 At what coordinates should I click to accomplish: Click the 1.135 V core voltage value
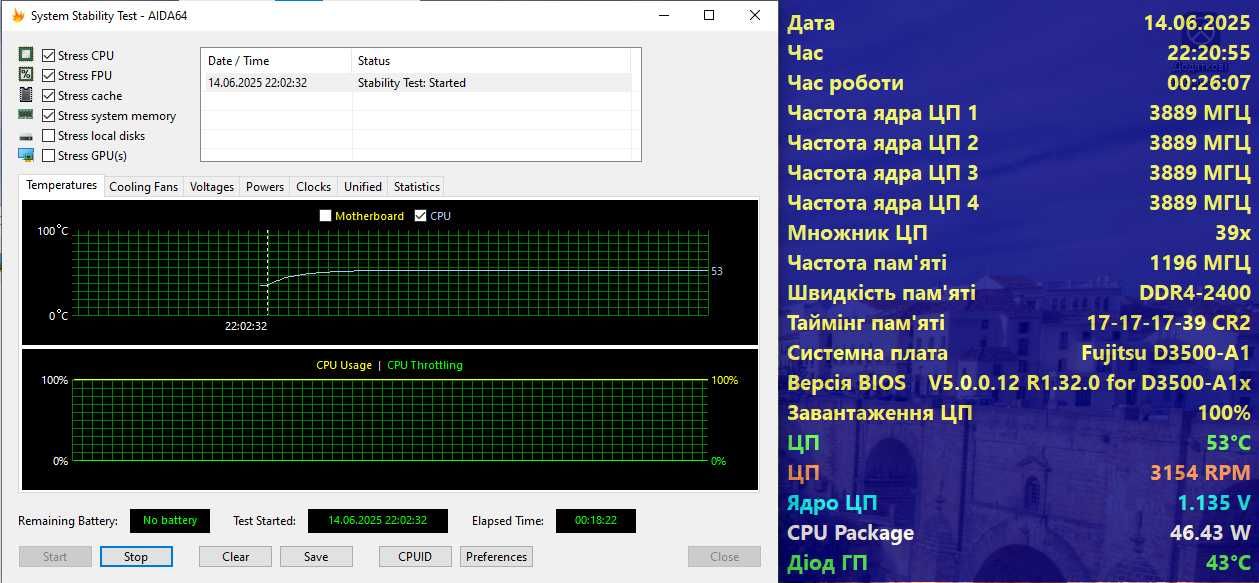tap(1214, 503)
